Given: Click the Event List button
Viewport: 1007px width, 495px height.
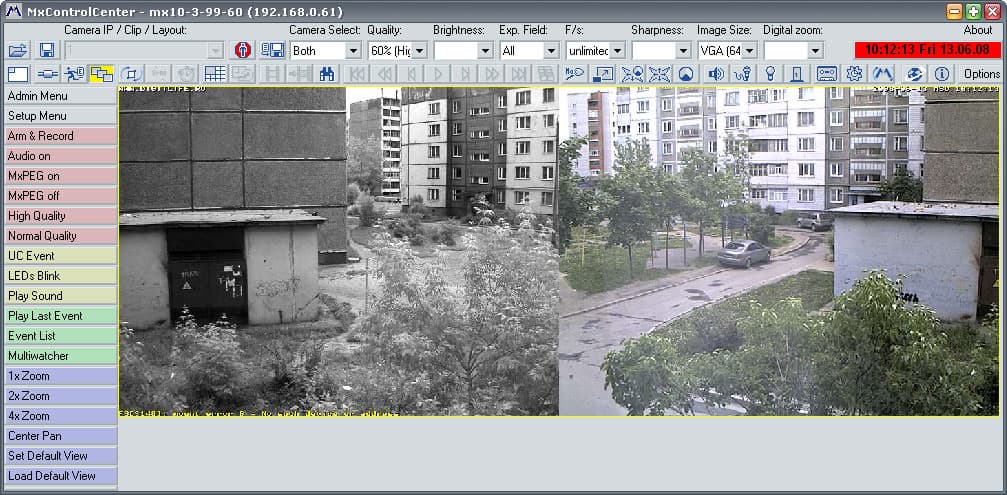Looking at the screenshot, I should tap(60, 336).
